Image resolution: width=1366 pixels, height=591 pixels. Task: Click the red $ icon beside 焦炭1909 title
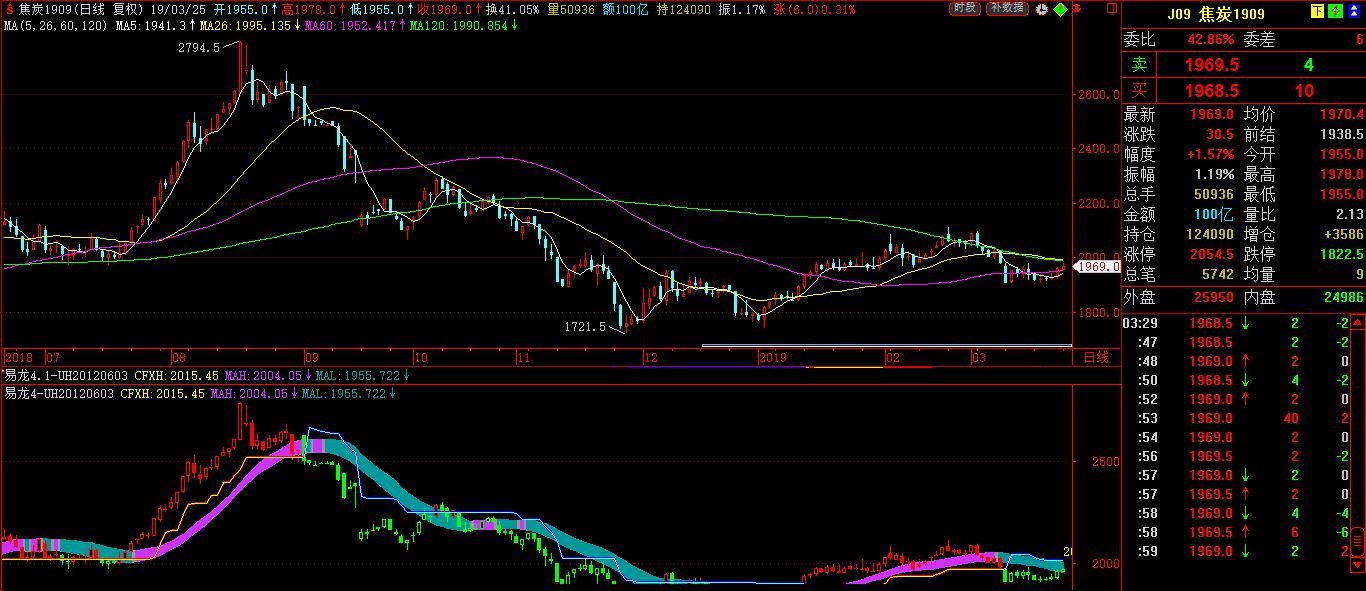[x=9, y=9]
